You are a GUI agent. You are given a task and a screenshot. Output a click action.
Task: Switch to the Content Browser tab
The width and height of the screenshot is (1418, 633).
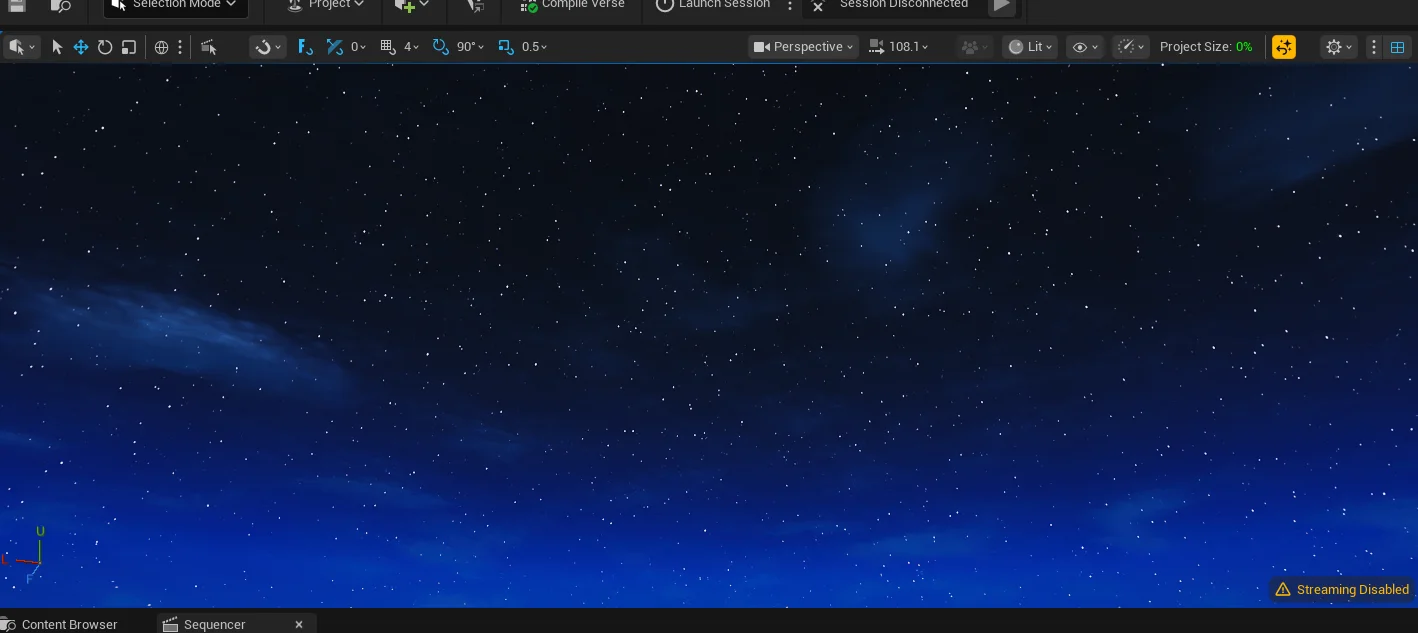tap(60, 624)
